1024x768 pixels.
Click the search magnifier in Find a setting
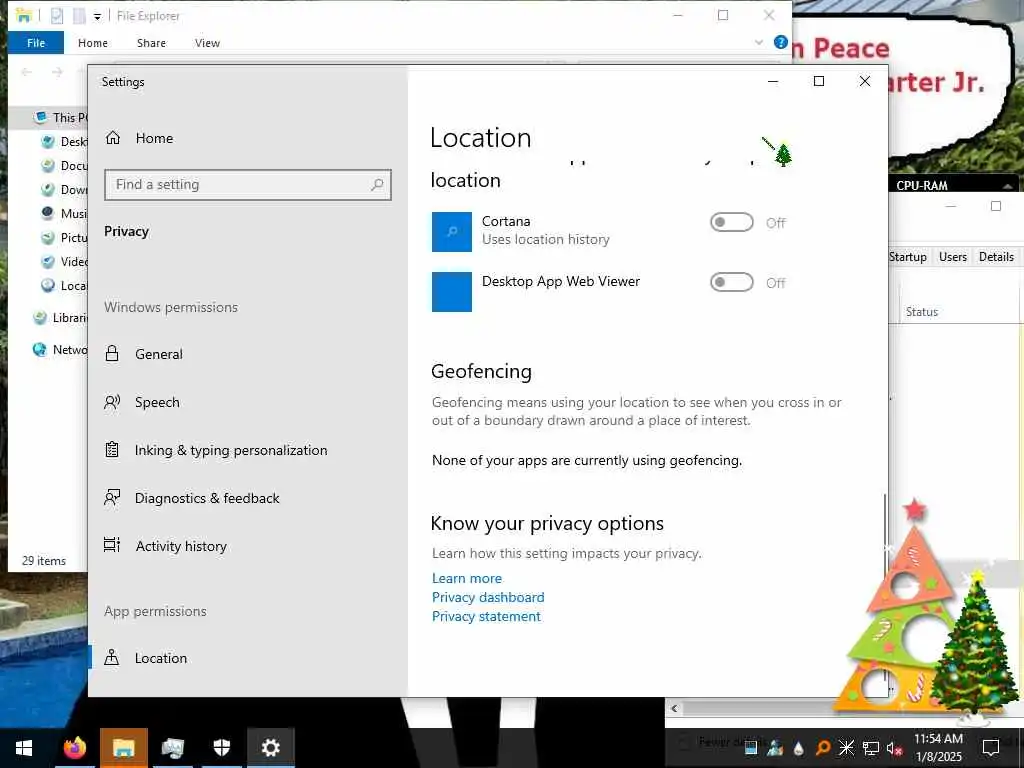point(377,185)
